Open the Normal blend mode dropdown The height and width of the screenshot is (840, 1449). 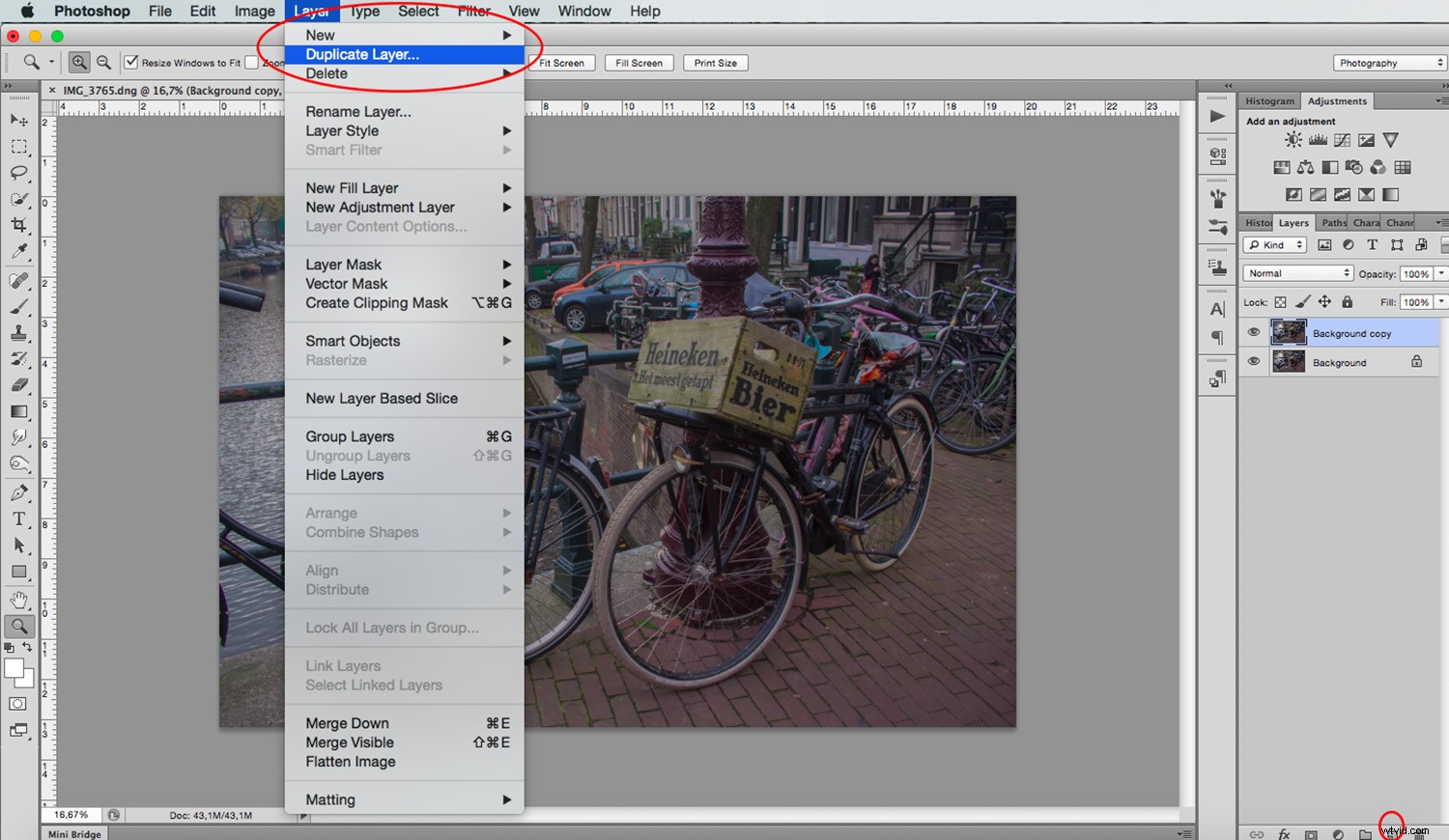coord(1297,272)
